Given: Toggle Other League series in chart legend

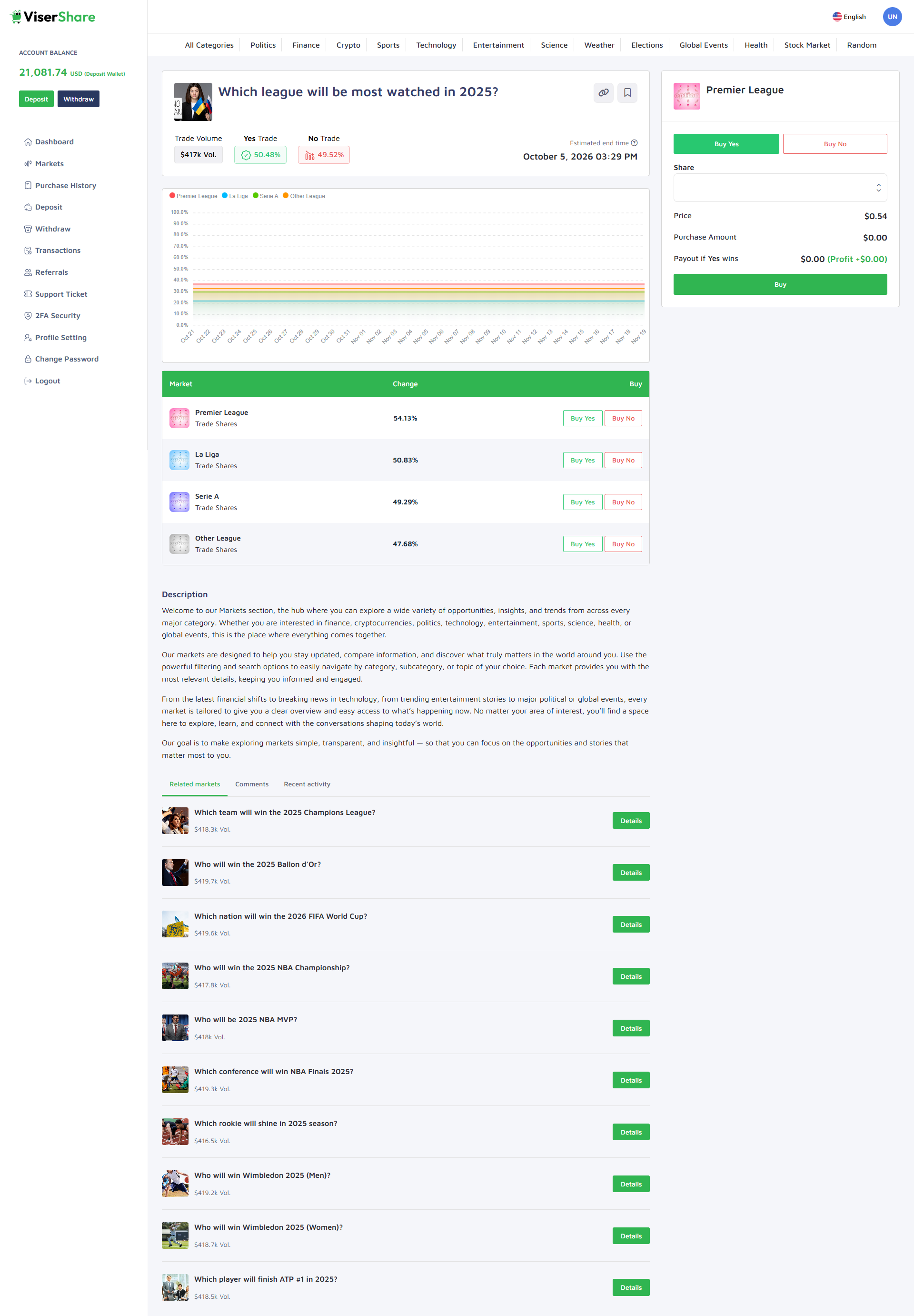Looking at the screenshot, I should 304,196.
